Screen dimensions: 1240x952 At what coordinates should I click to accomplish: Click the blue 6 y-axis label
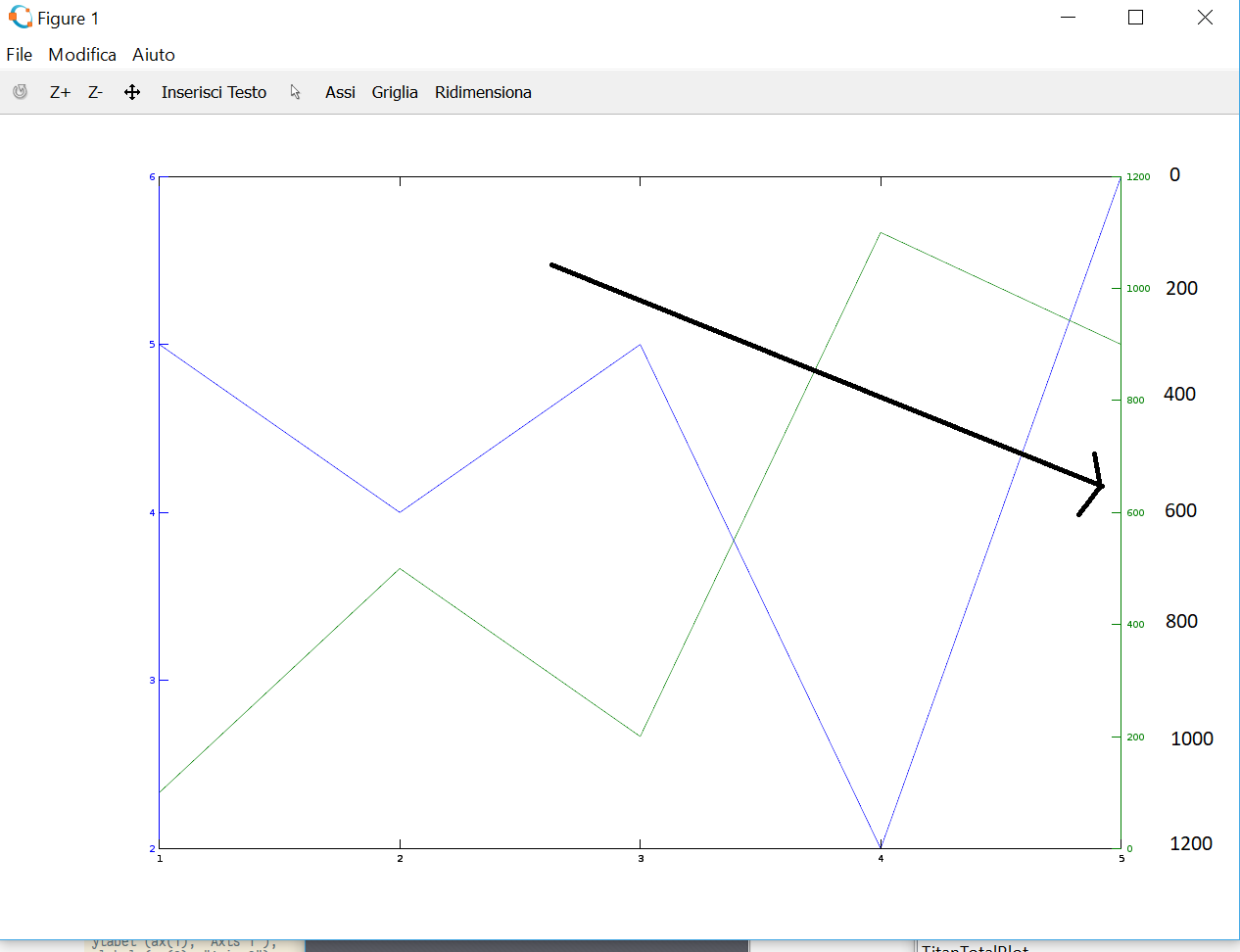152,177
